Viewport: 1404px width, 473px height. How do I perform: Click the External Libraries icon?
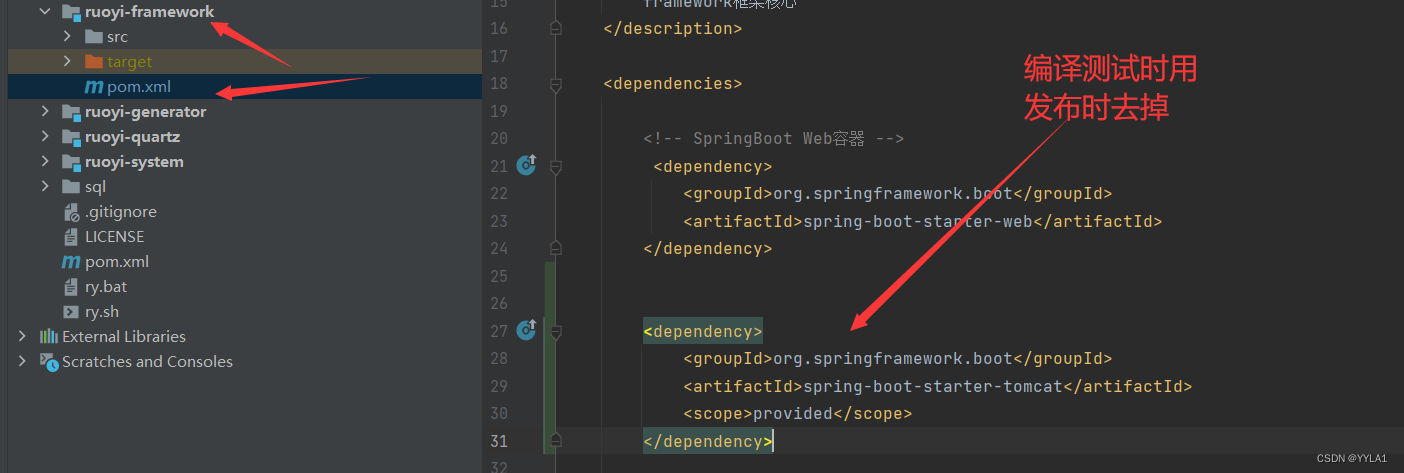coord(48,337)
